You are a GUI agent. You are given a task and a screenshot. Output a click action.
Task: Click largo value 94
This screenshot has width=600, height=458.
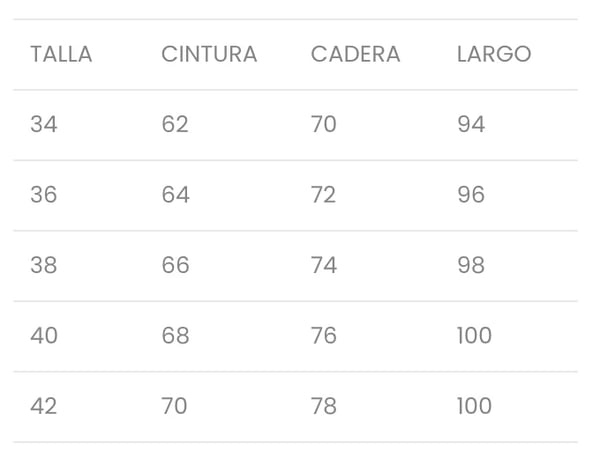click(471, 124)
